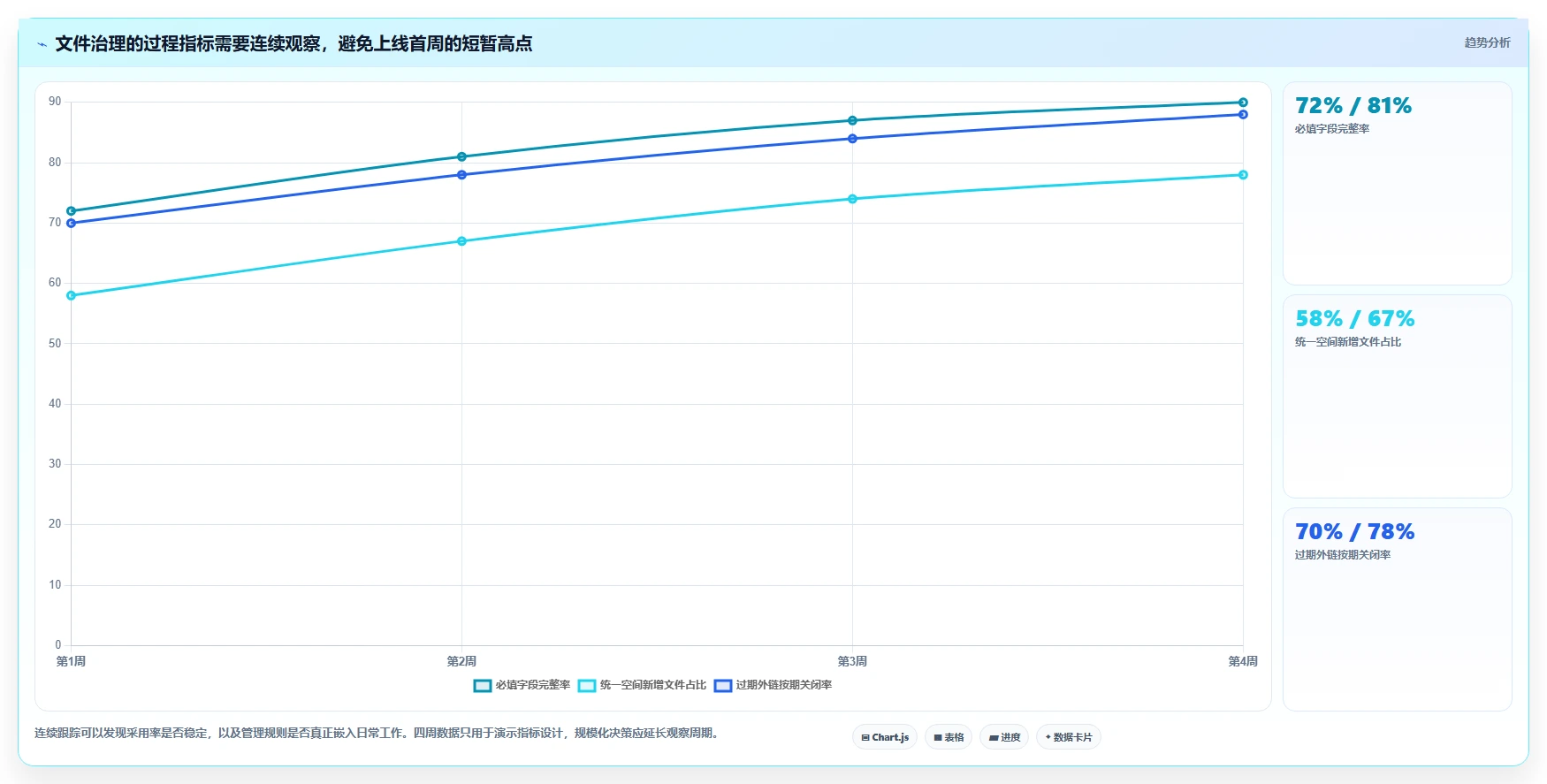The image size is (1547, 784).
Task: Click the 72% / 81% metric value
Action: click(1353, 106)
